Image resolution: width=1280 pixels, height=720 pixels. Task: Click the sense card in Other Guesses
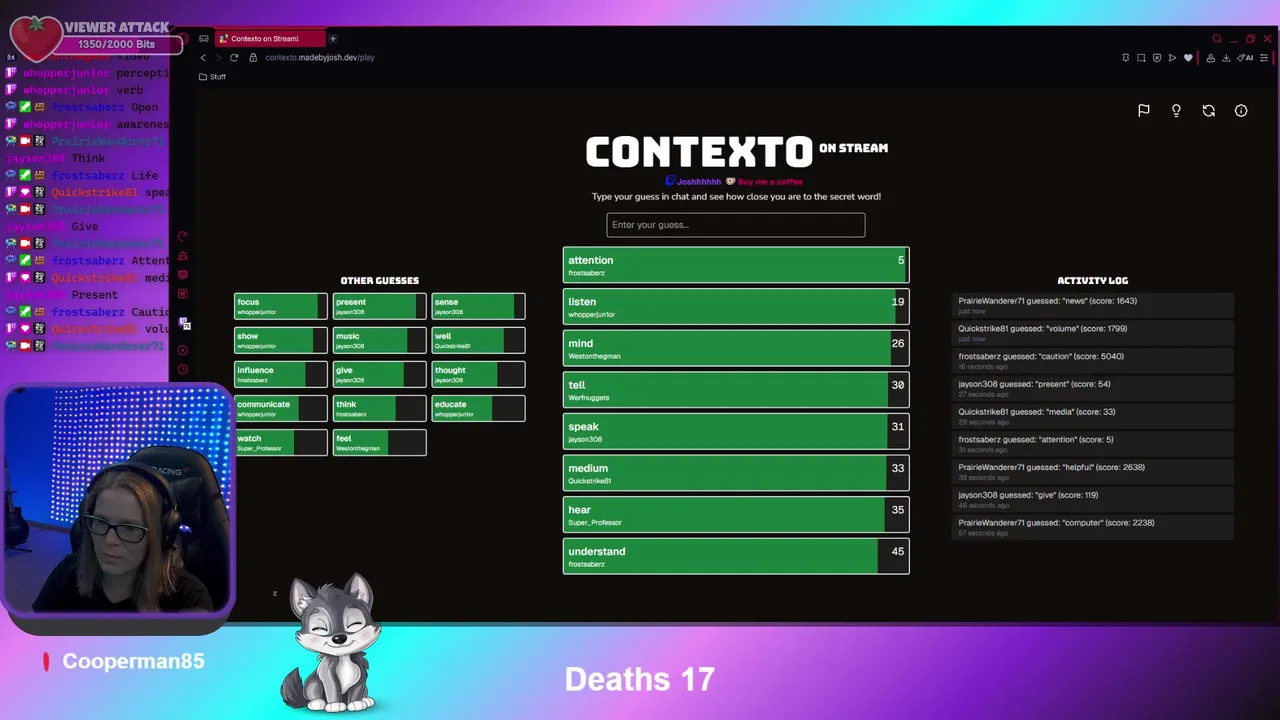pyautogui.click(x=478, y=306)
